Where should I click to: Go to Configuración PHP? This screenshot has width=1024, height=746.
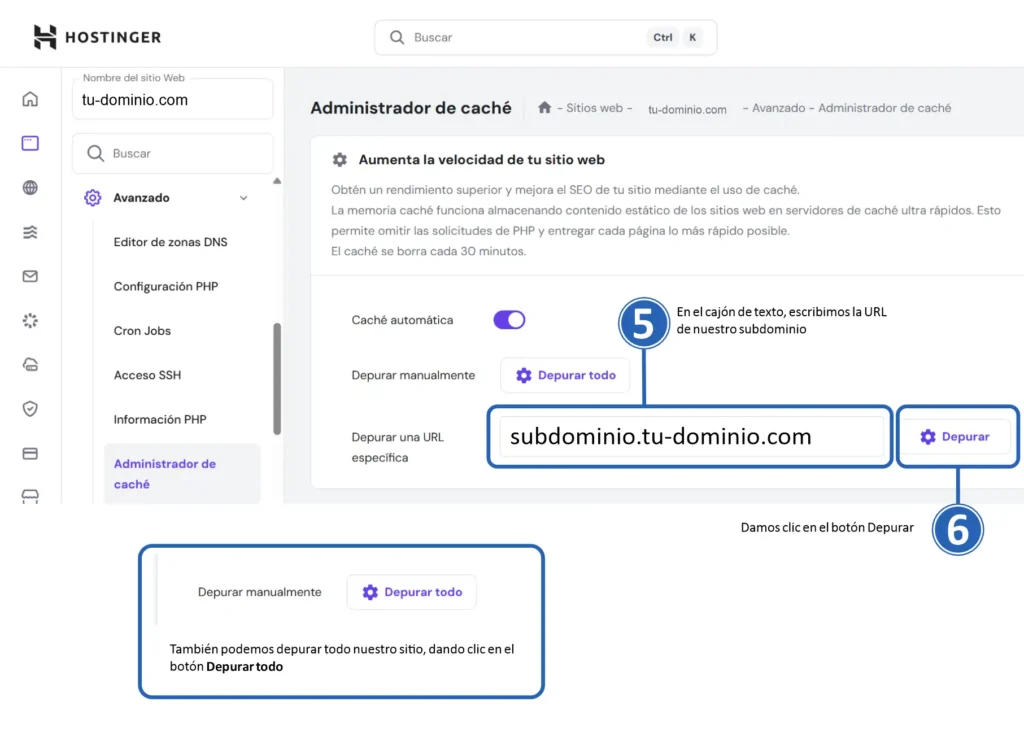pyautogui.click(x=165, y=287)
